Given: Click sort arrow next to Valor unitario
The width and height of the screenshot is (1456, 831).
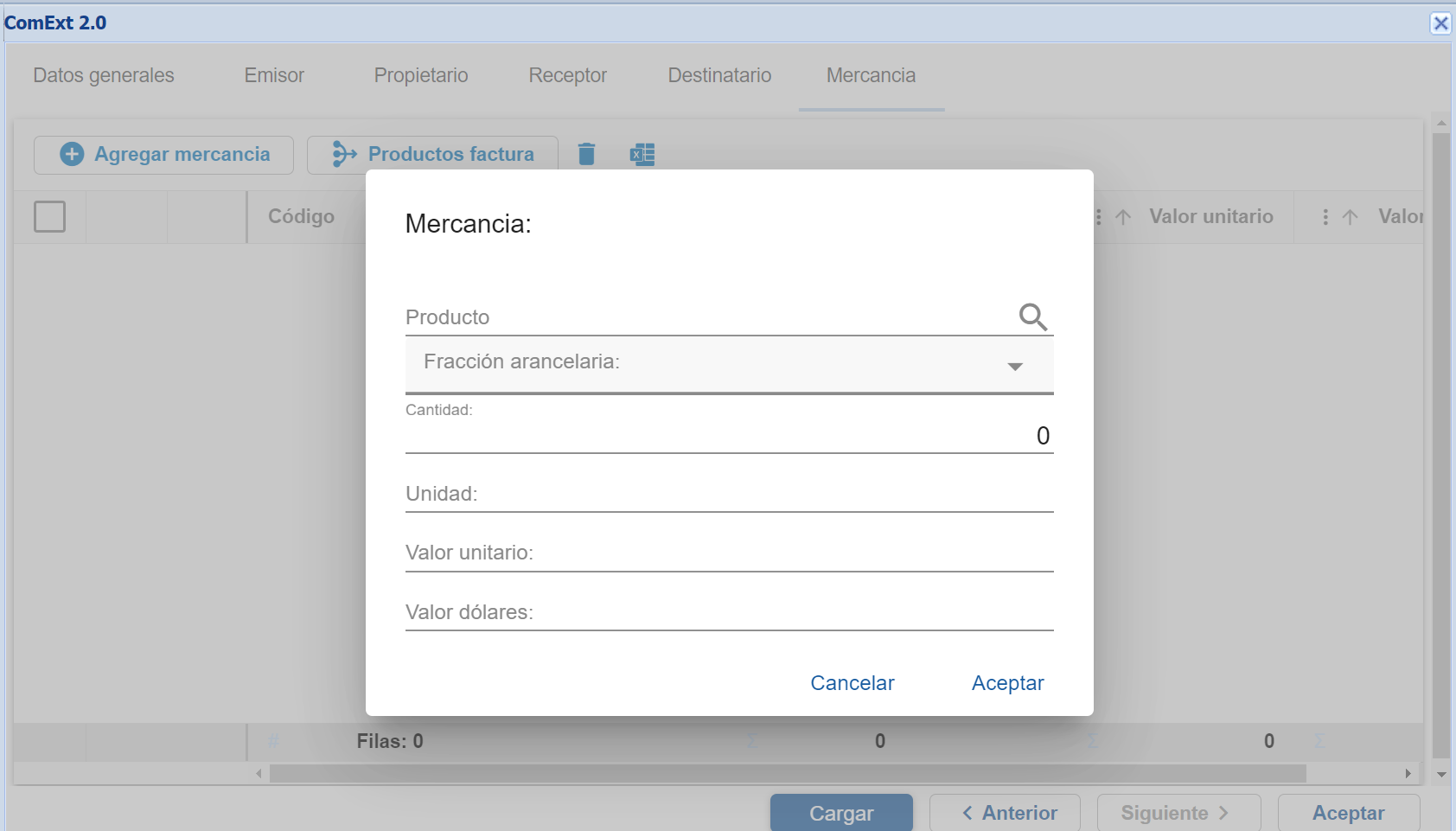Looking at the screenshot, I should pos(1123,217).
